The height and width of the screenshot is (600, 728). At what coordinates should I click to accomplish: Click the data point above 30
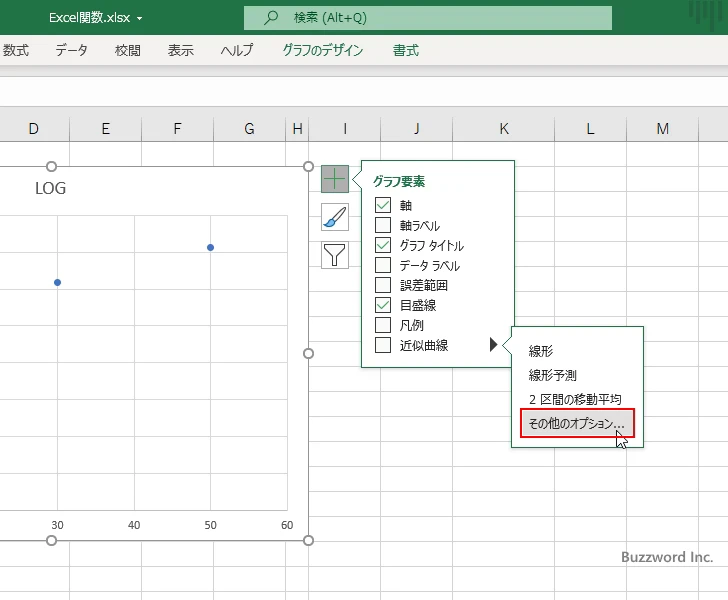pos(58,282)
